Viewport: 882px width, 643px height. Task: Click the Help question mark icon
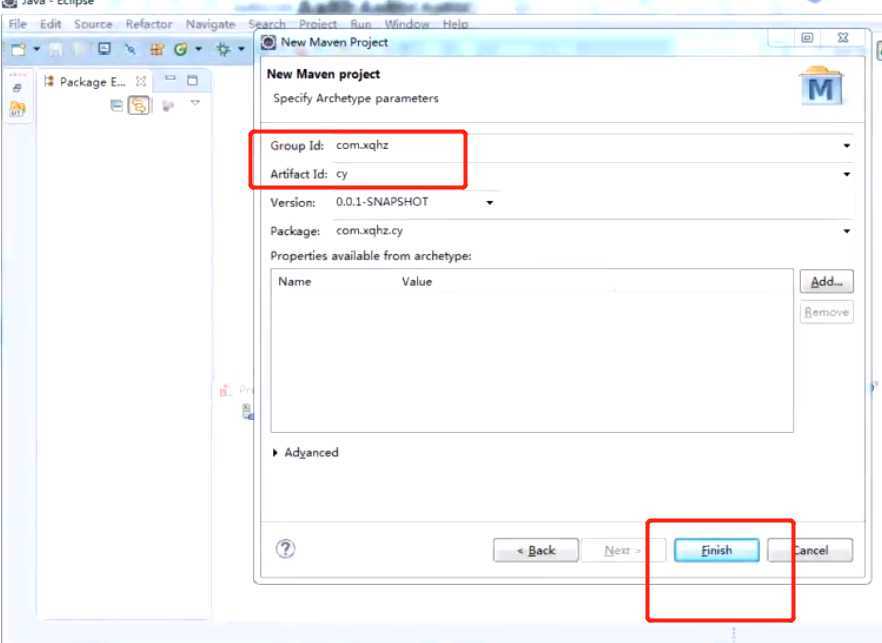click(285, 548)
